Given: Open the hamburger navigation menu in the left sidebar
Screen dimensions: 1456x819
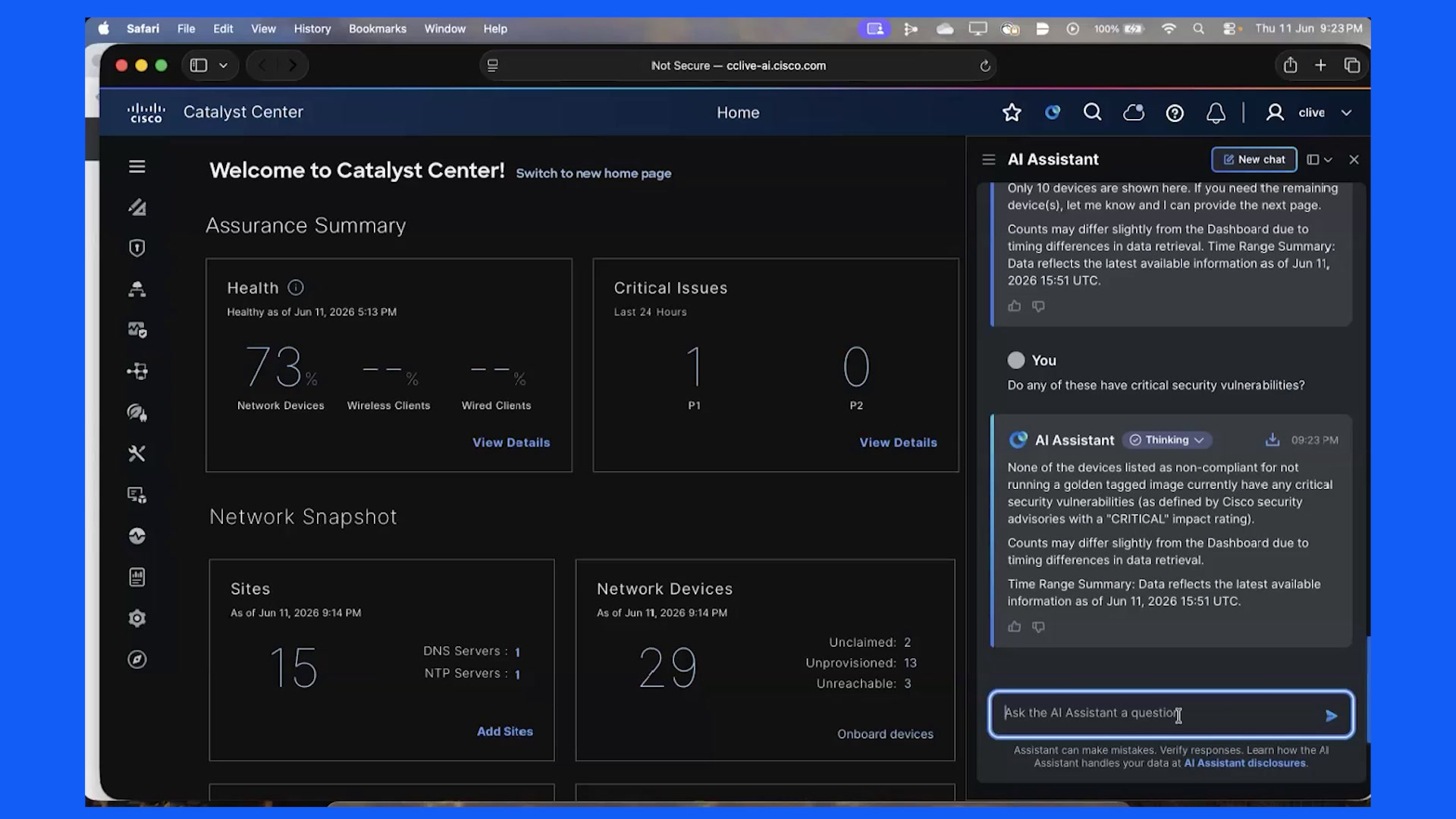Looking at the screenshot, I should tap(136, 166).
